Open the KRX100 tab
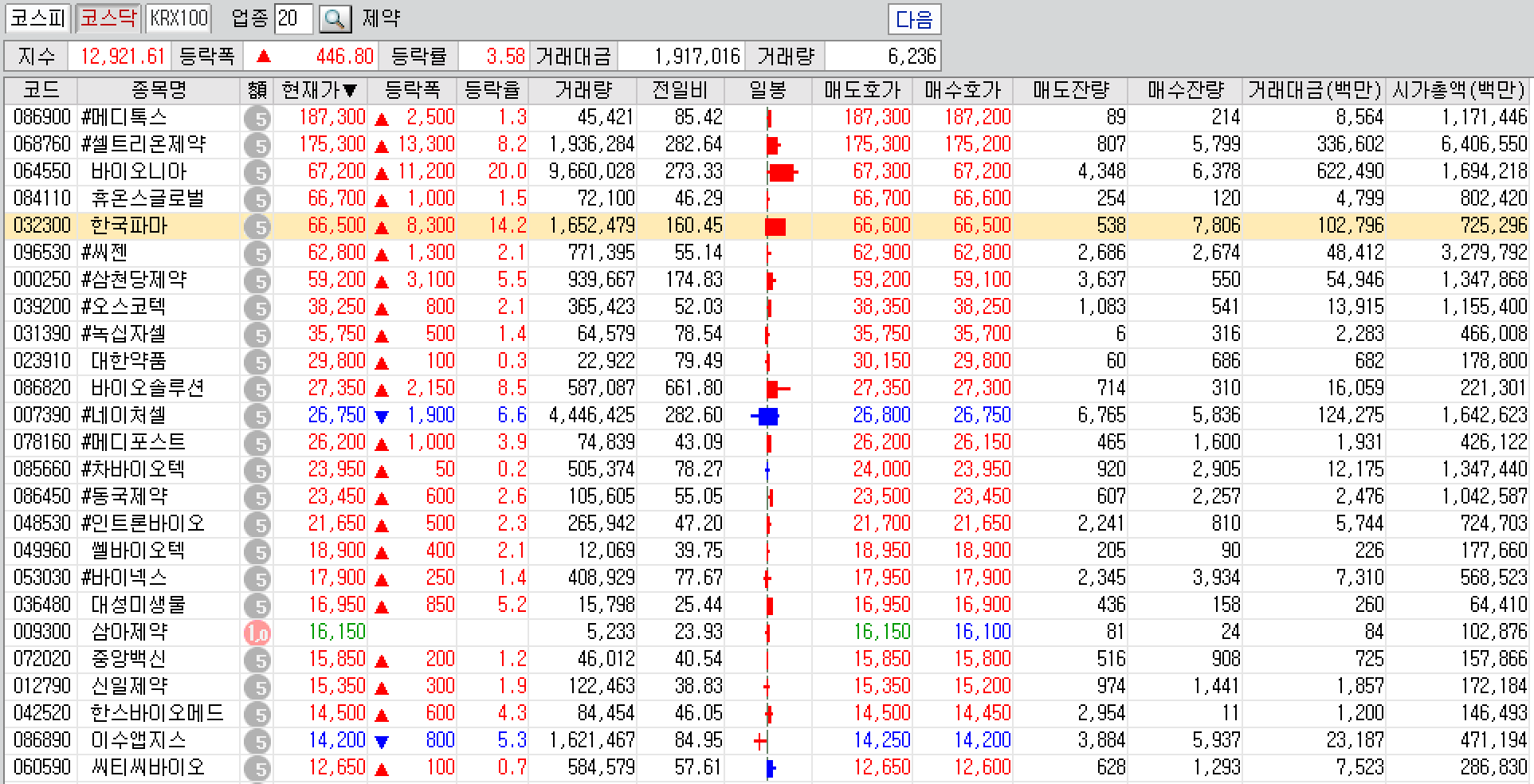The height and width of the screenshot is (784, 1534). (179, 18)
